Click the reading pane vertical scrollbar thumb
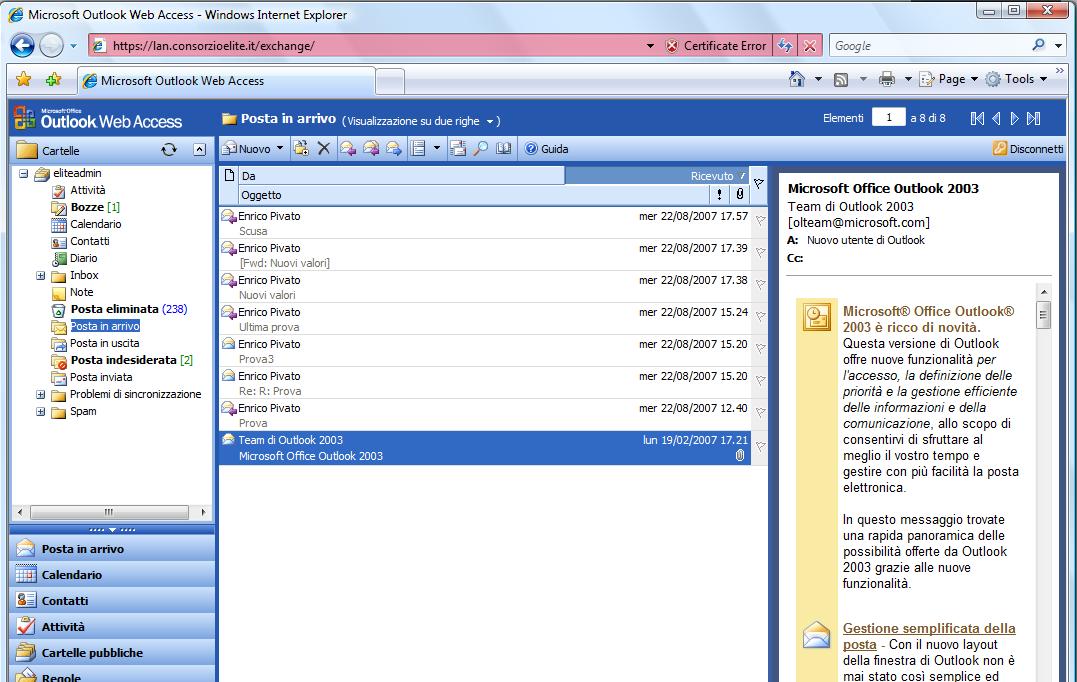1077x682 pixels. 1043,315
